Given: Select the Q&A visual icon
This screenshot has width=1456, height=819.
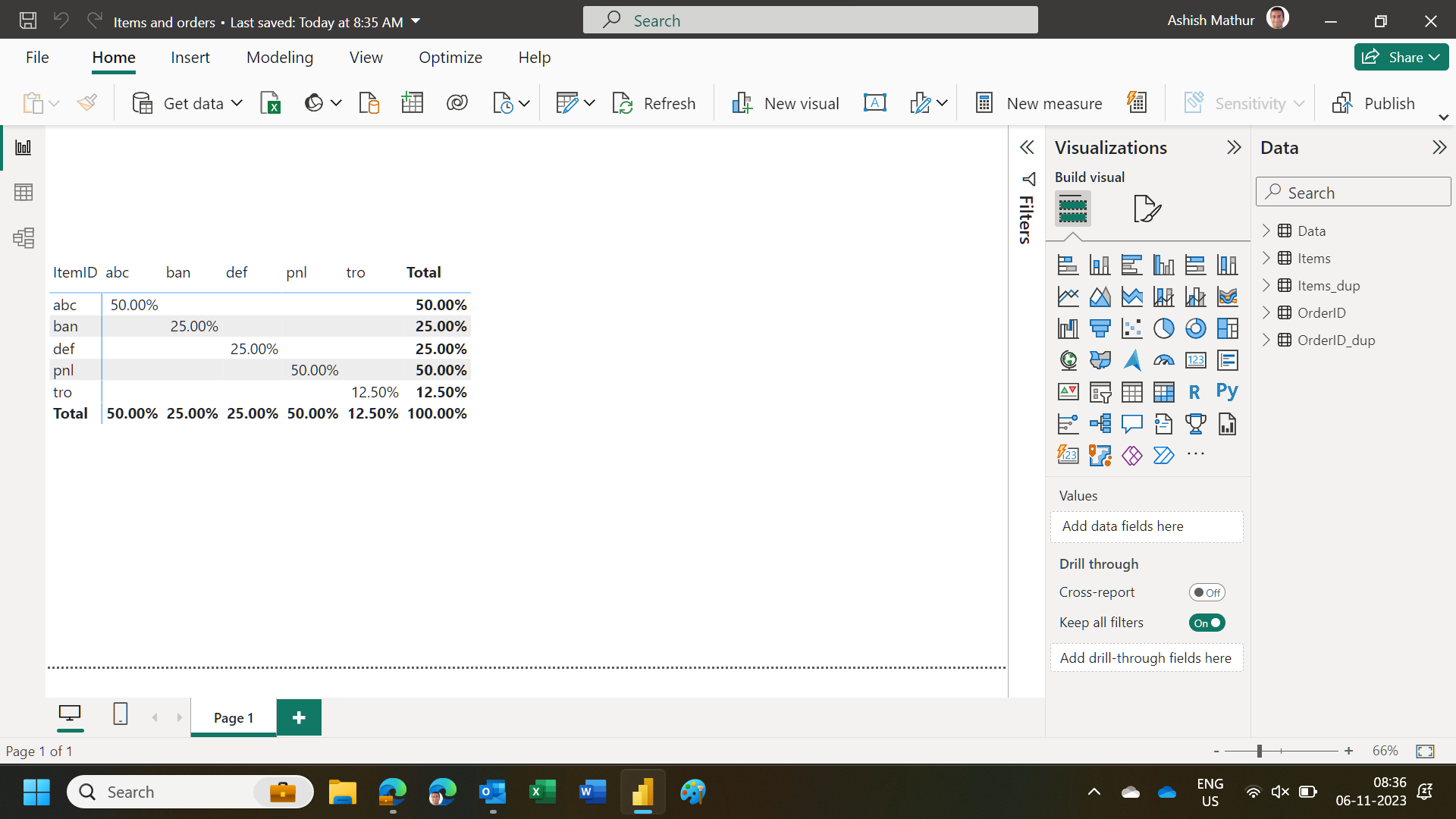Looking at the screenshot, I should 1131,424.
